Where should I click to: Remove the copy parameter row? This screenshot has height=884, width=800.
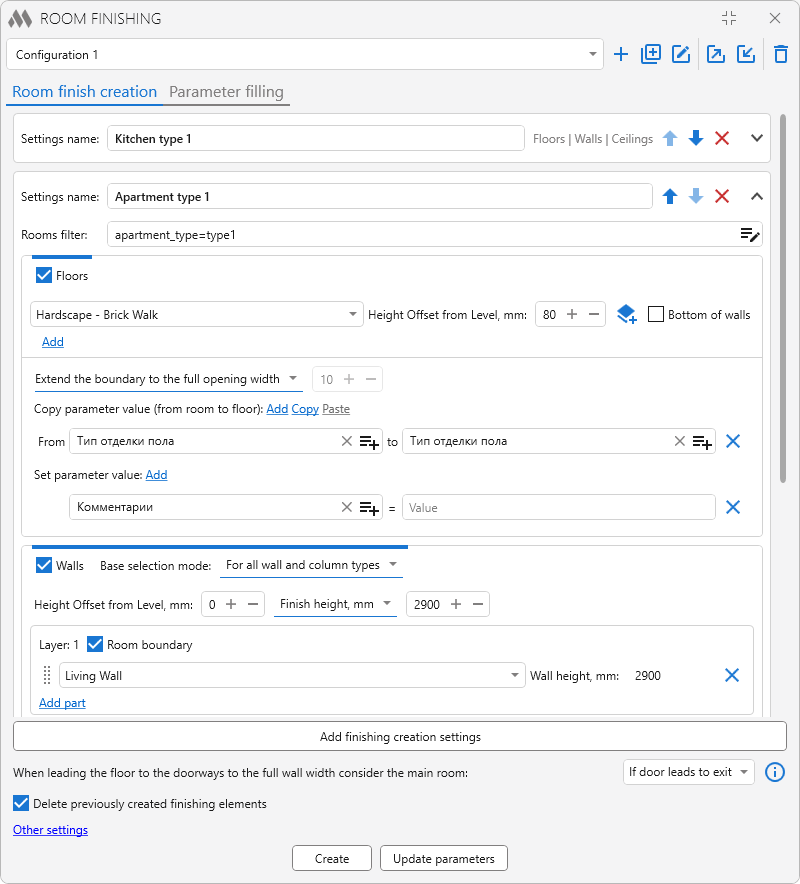733,441
